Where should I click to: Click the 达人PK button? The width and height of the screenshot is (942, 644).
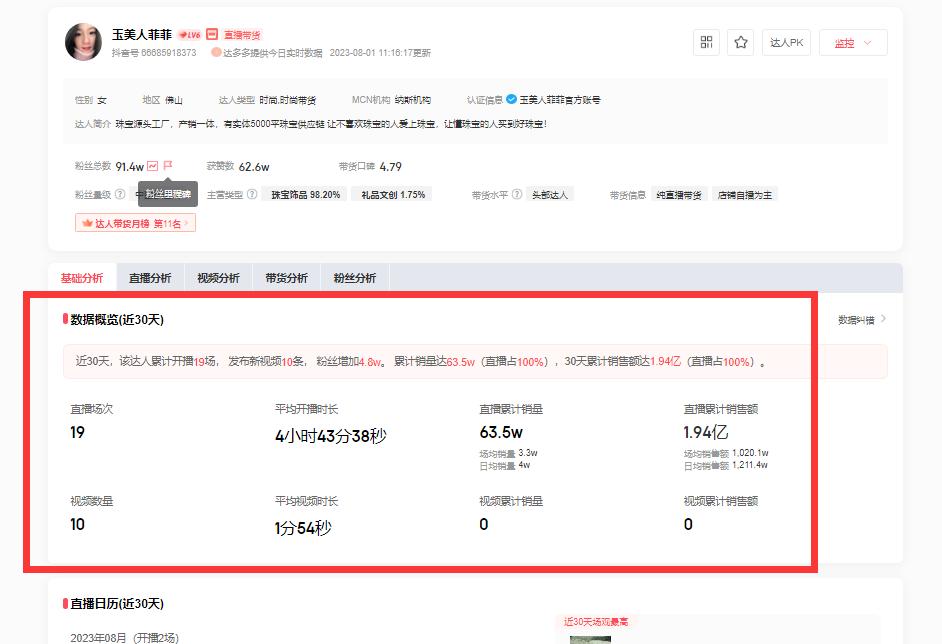786,43
